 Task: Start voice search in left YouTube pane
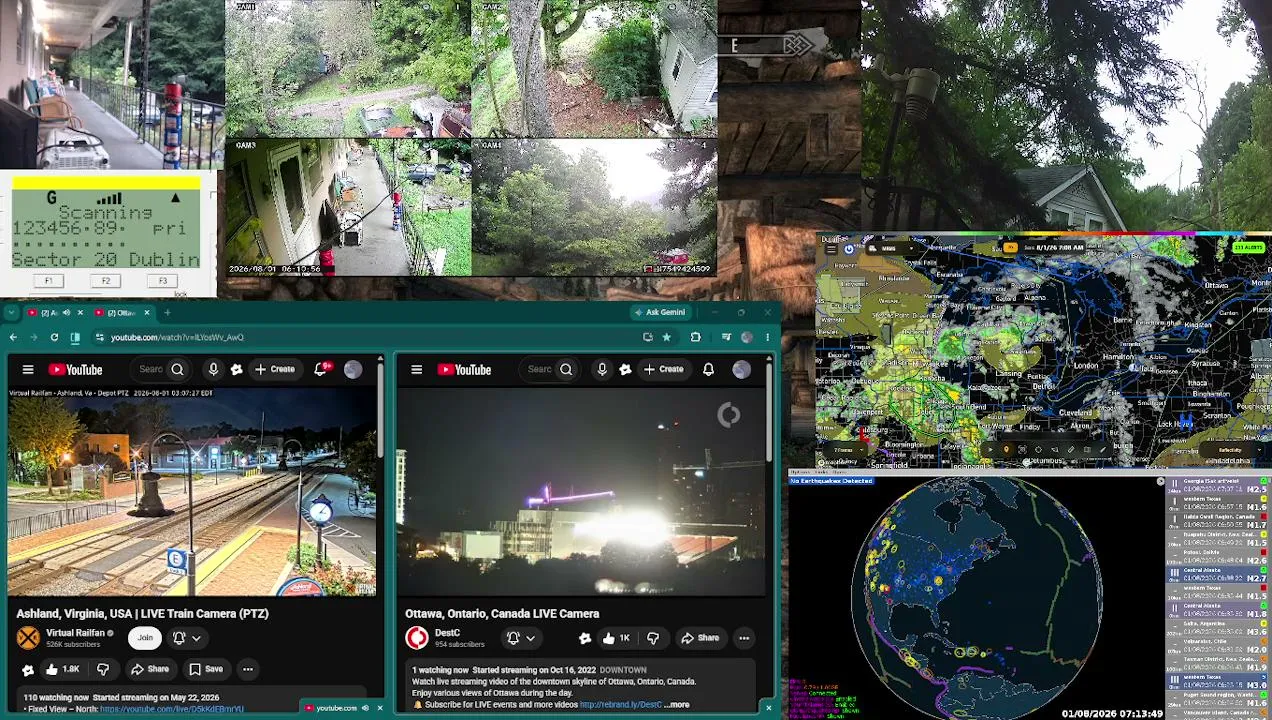(x=213, y=370)
